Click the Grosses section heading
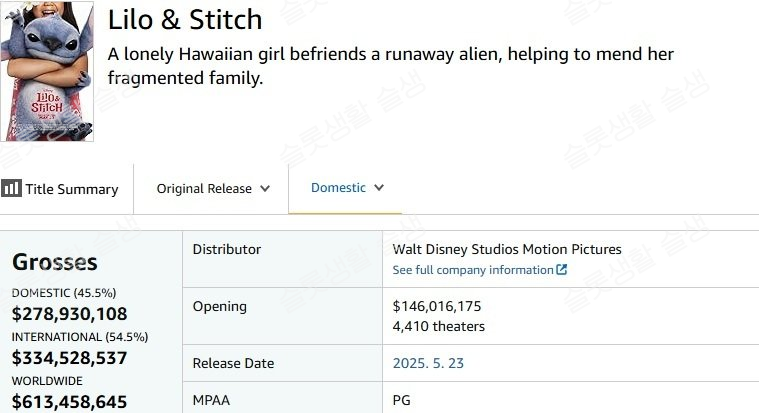 pos(55,262)
